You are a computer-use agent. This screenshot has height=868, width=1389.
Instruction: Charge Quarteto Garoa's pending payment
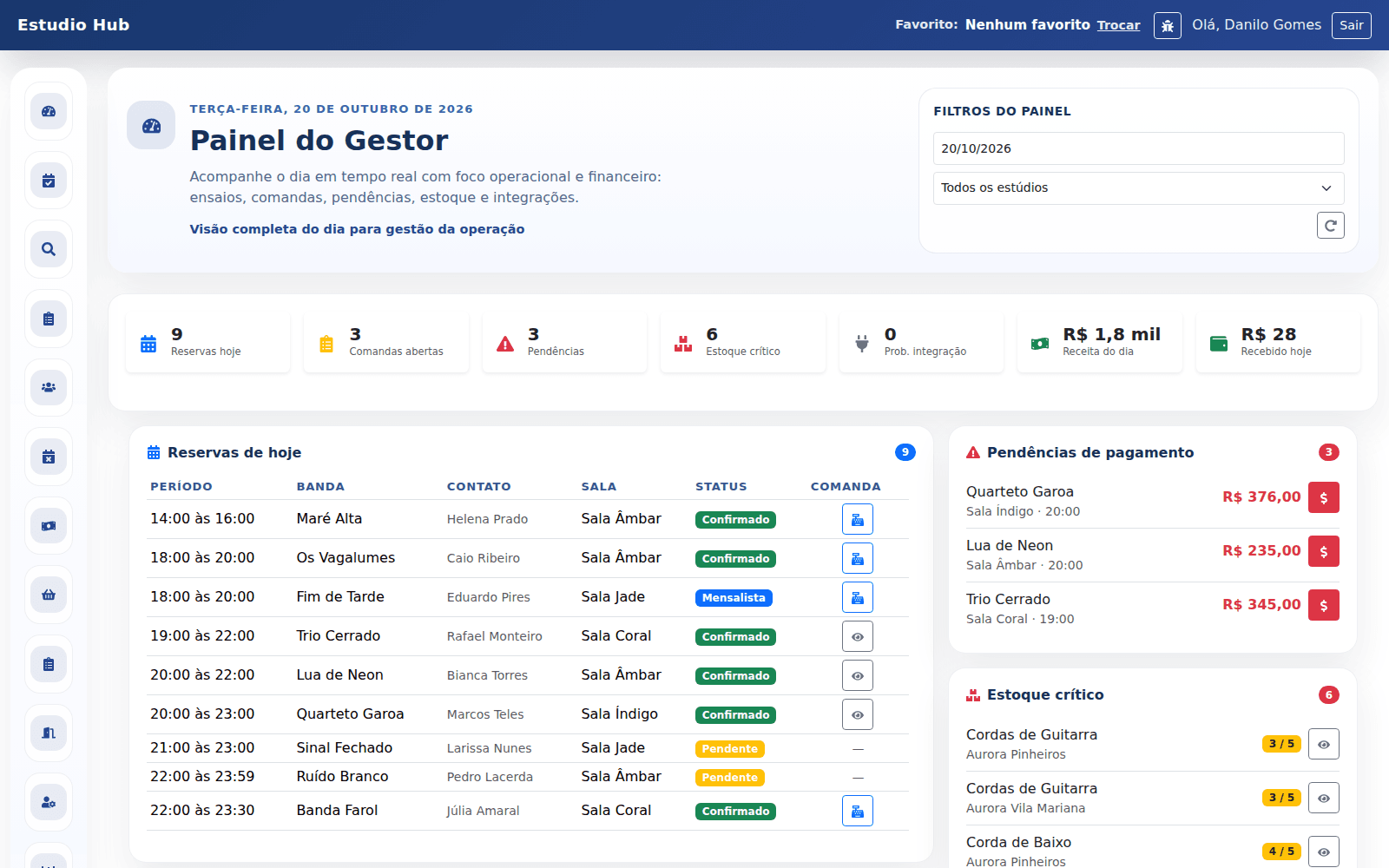[1324, 497]
